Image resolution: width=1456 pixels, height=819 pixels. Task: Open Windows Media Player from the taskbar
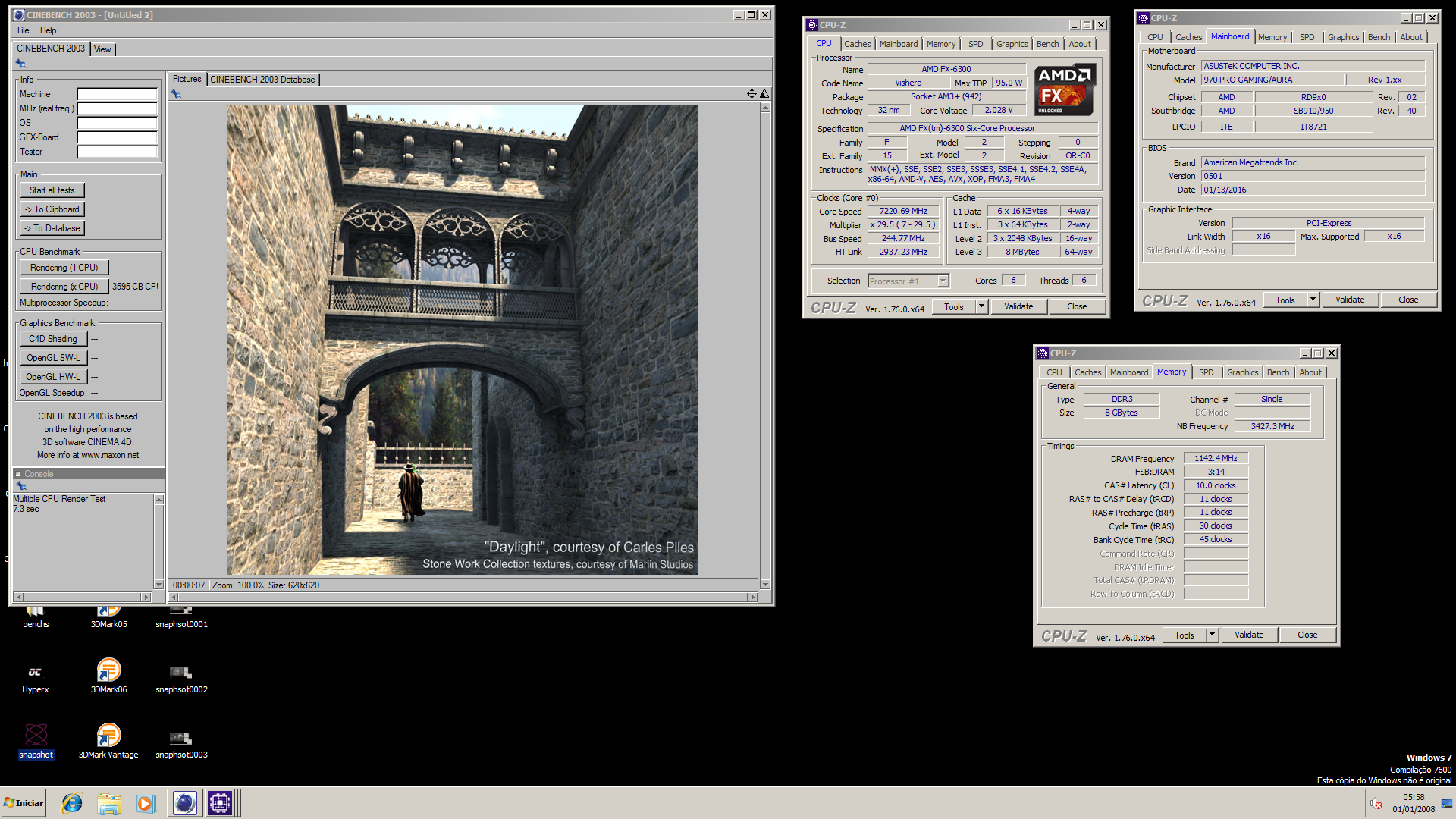point(146,803)
